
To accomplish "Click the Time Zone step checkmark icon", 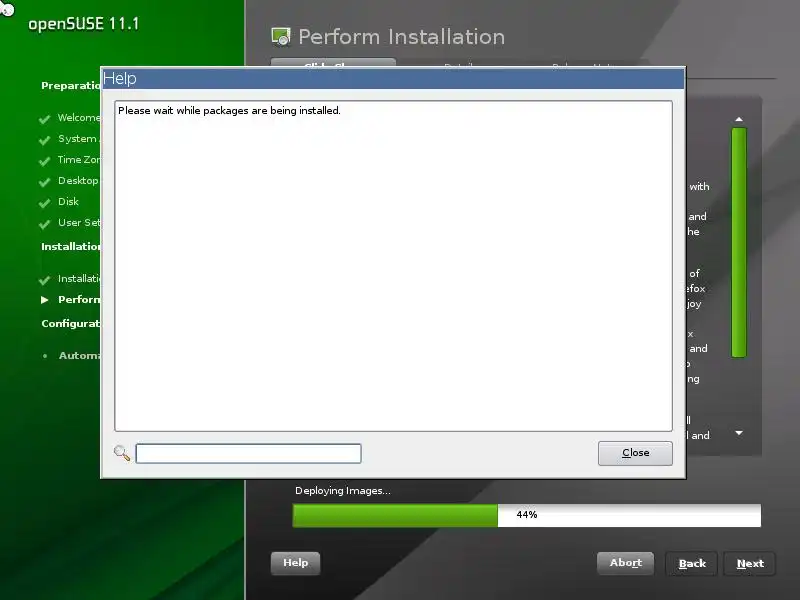I will [x=44, y=161].
